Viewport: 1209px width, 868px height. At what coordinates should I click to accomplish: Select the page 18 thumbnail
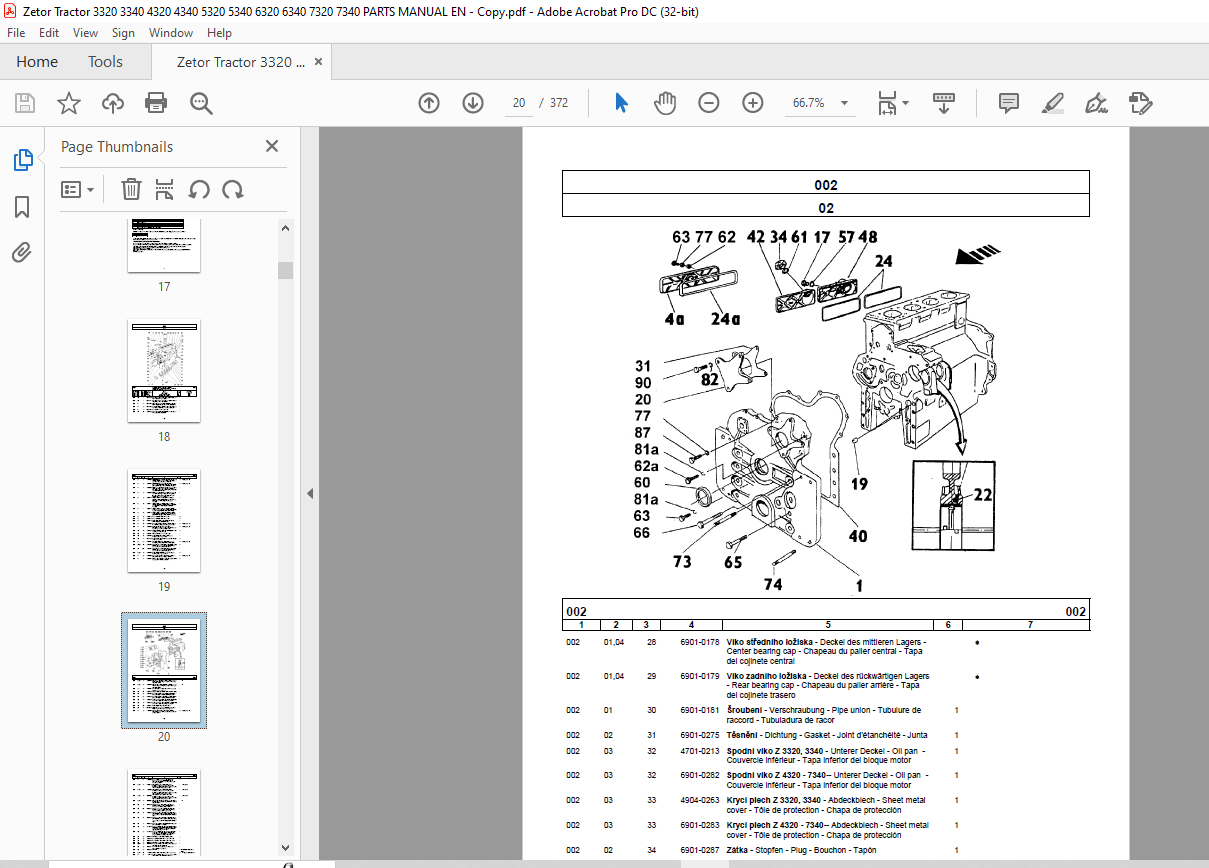[x=164, y=371]
